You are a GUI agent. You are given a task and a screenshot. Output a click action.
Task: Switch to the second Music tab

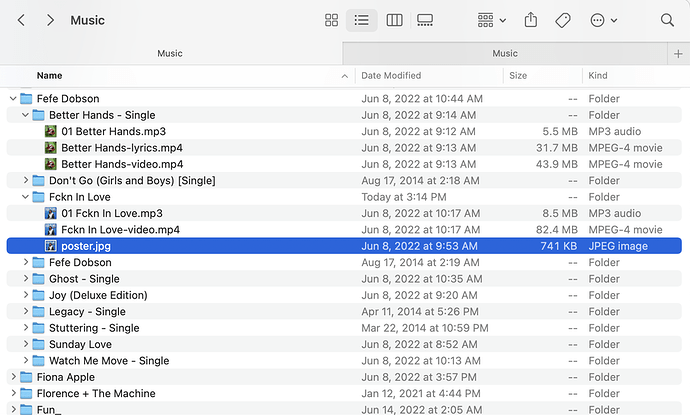click(505, 53)
